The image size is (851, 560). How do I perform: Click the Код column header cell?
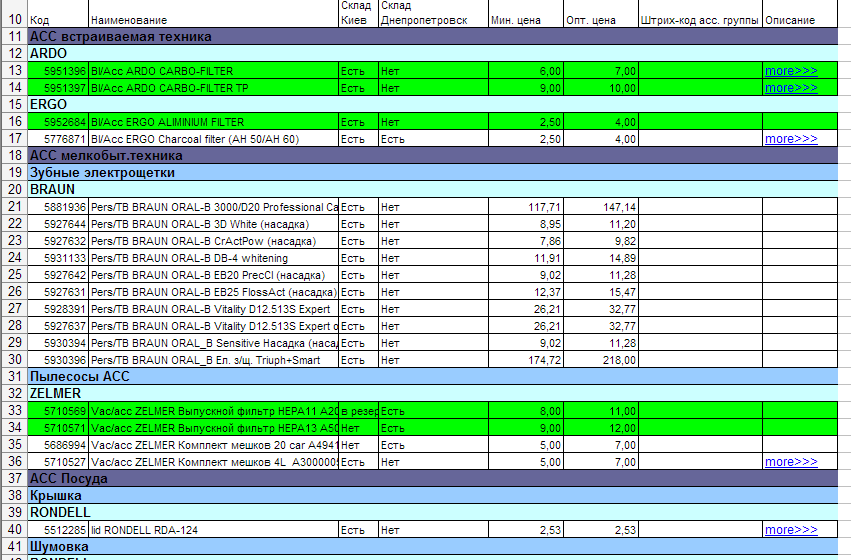pos(58,14)
